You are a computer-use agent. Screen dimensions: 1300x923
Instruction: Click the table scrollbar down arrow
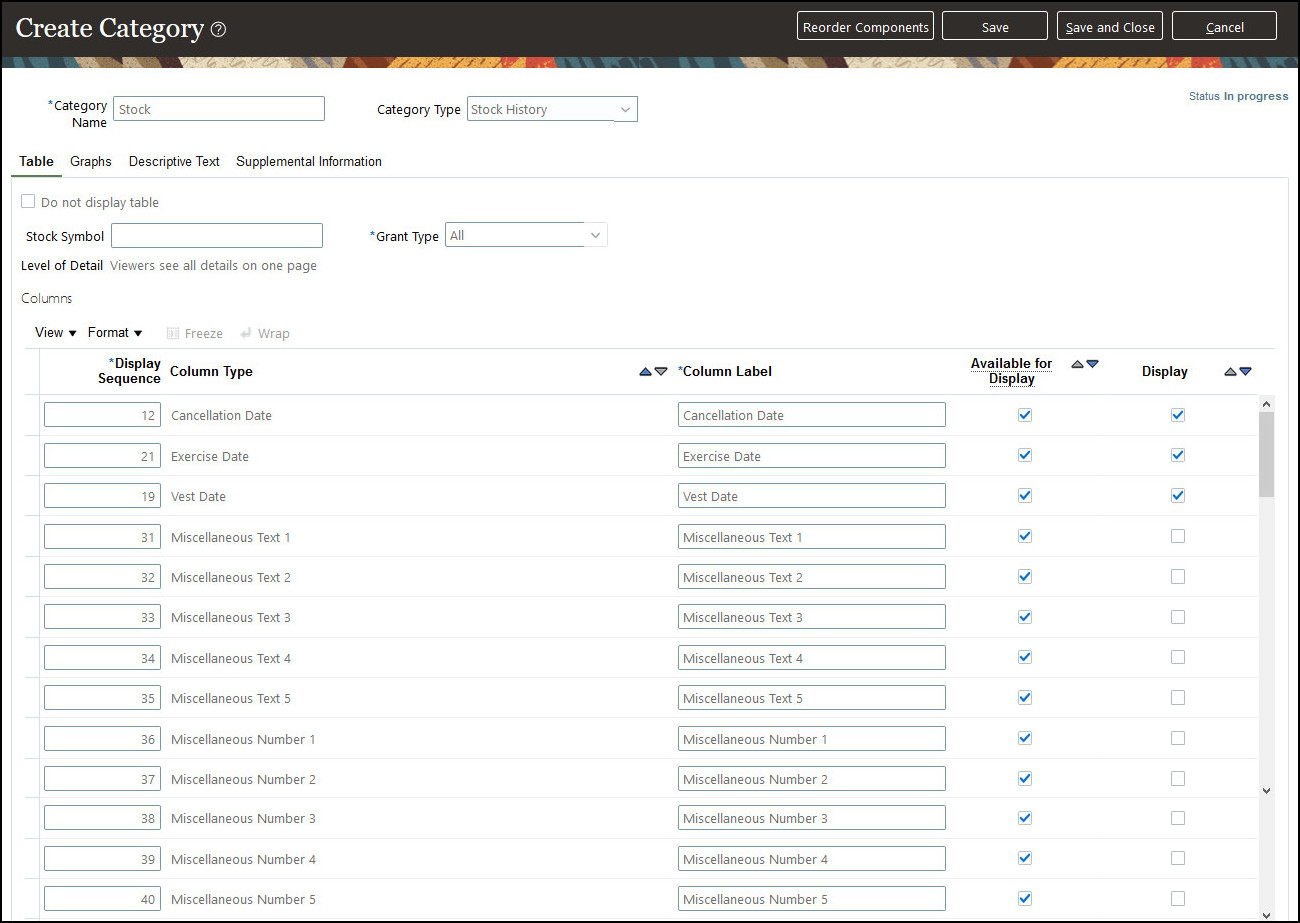pos(1267,790)
